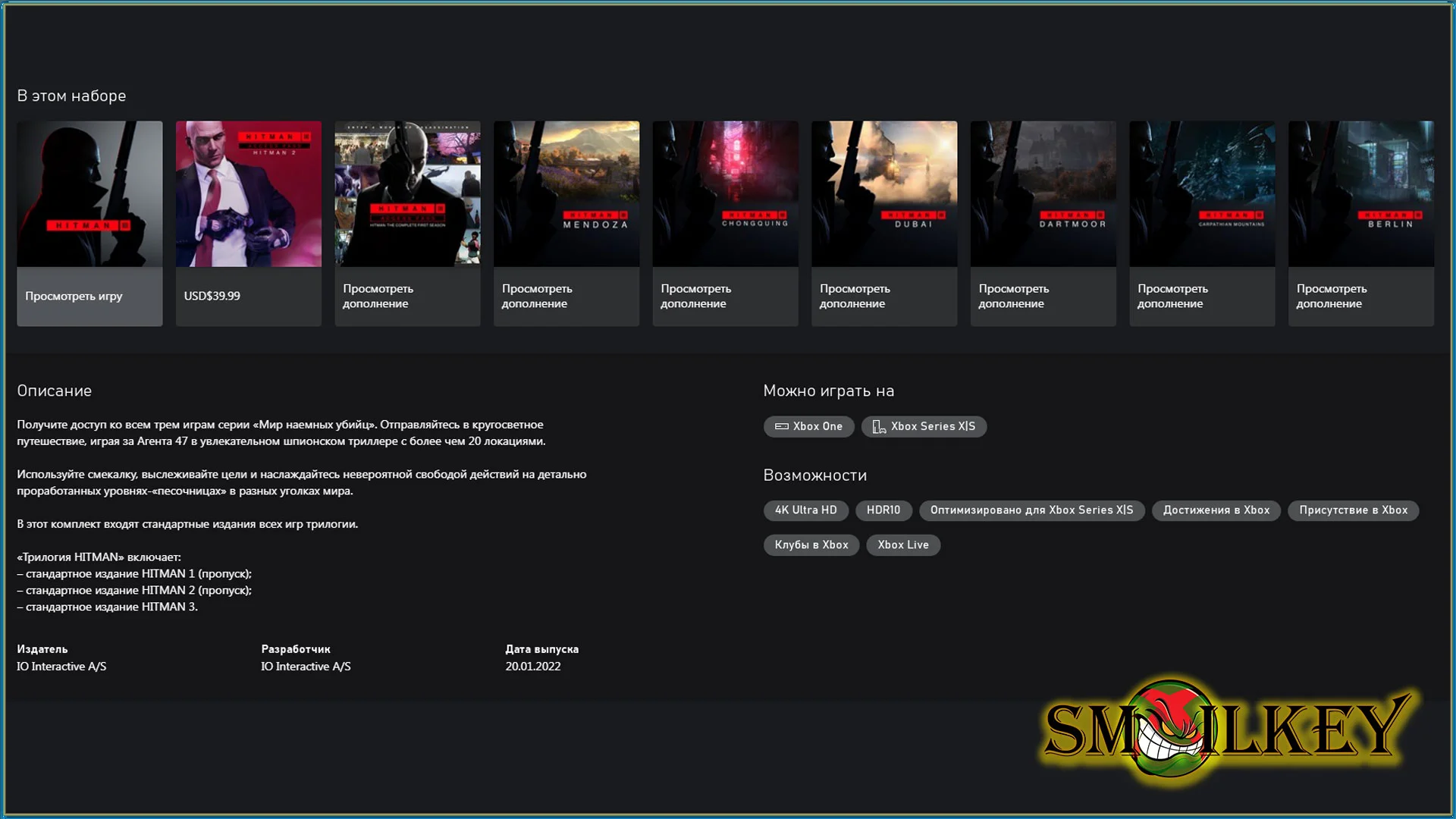Click the 'Дата выпуска' label
This screenshot has width=1456, height=819.
pyautogui.click(x=541, y=649)
